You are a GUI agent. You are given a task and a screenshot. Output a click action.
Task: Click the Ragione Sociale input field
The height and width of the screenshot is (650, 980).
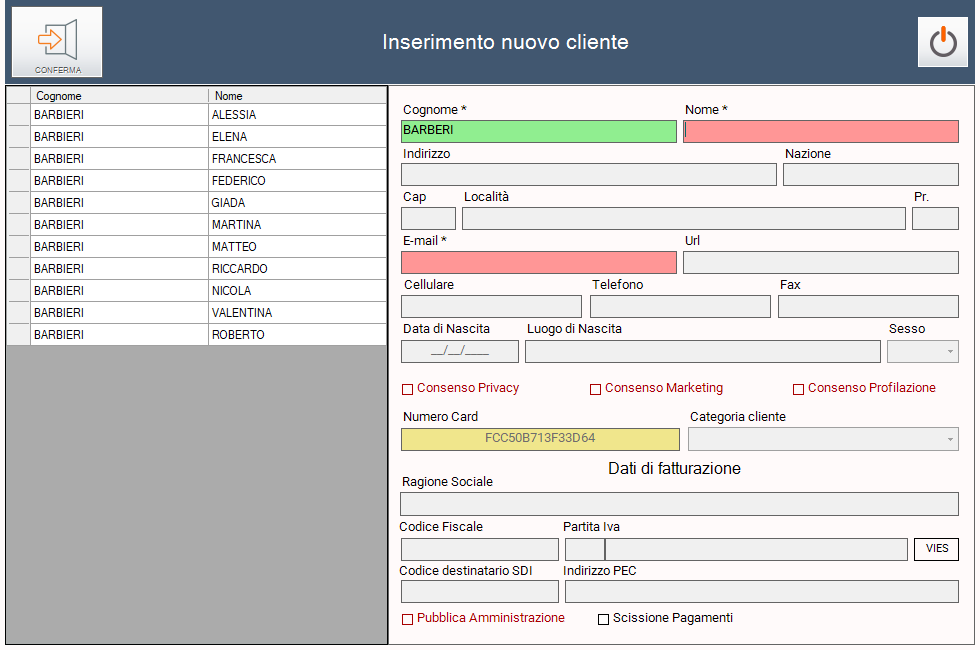coord(679,504)
